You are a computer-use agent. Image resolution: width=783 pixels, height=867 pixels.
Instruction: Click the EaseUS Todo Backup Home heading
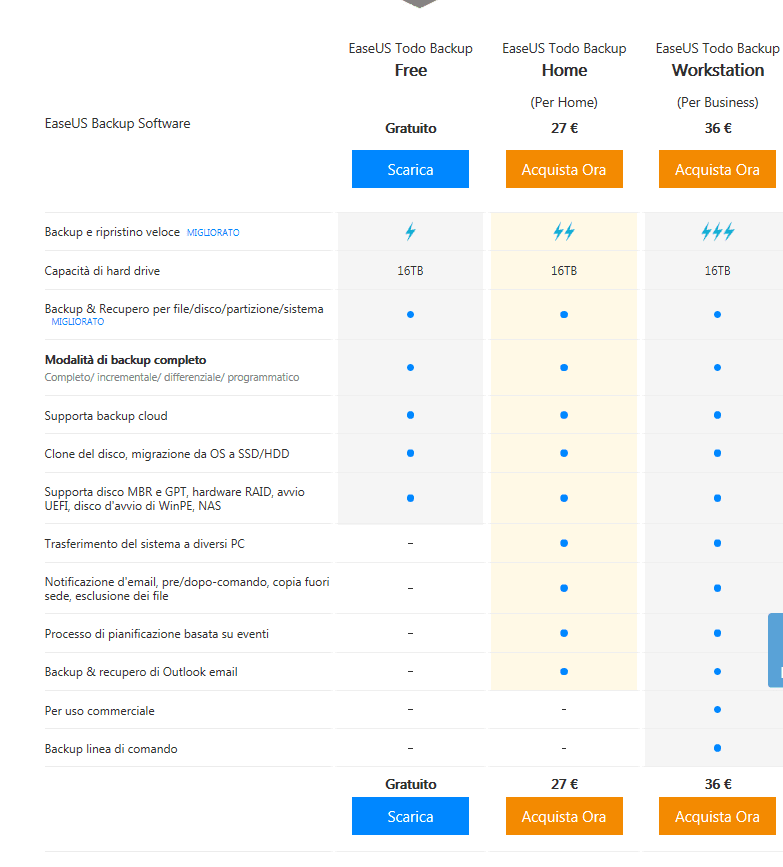[564, 60]
